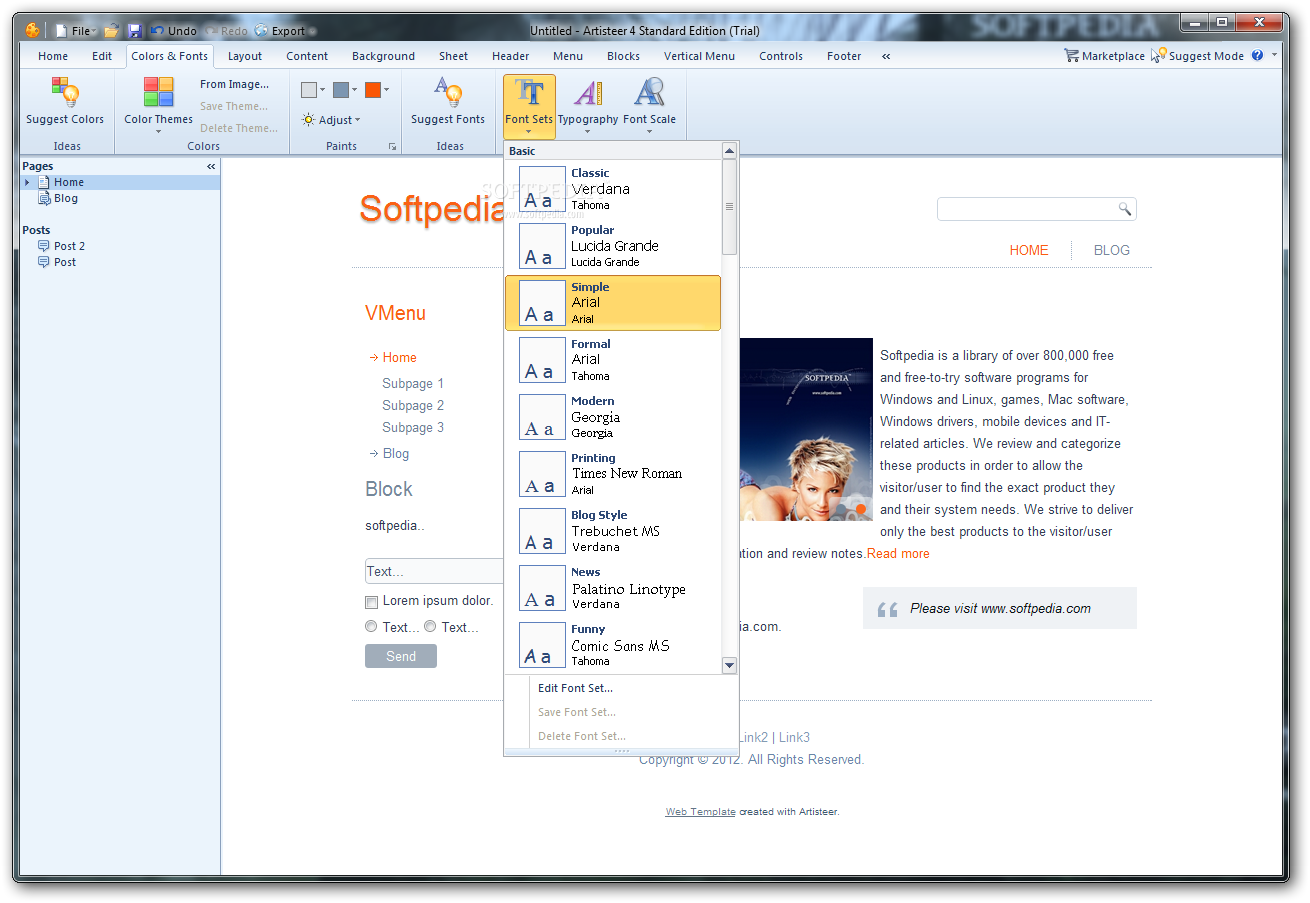Open the Paints group dialog launcher
Image resolution: width=1310 pixels, height=903 pixels.
point(392,147)
